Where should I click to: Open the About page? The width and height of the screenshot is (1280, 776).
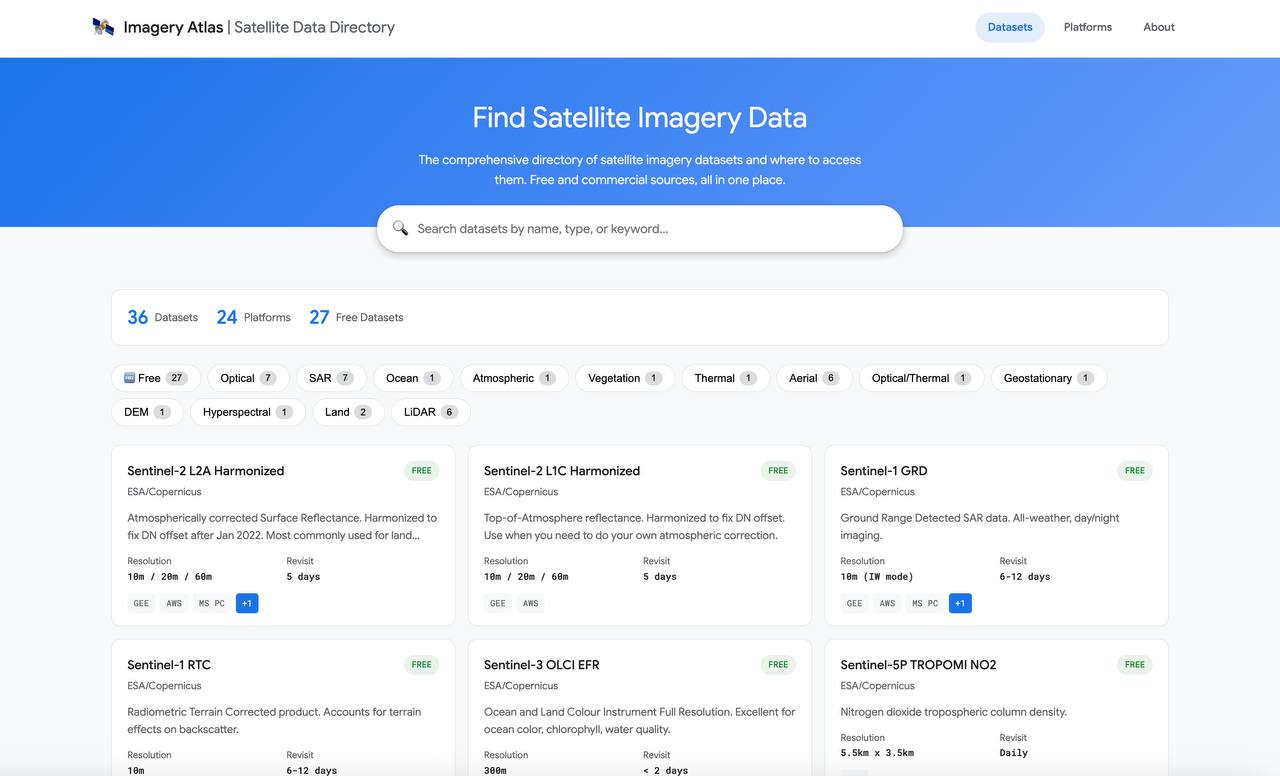point(1158,27)
